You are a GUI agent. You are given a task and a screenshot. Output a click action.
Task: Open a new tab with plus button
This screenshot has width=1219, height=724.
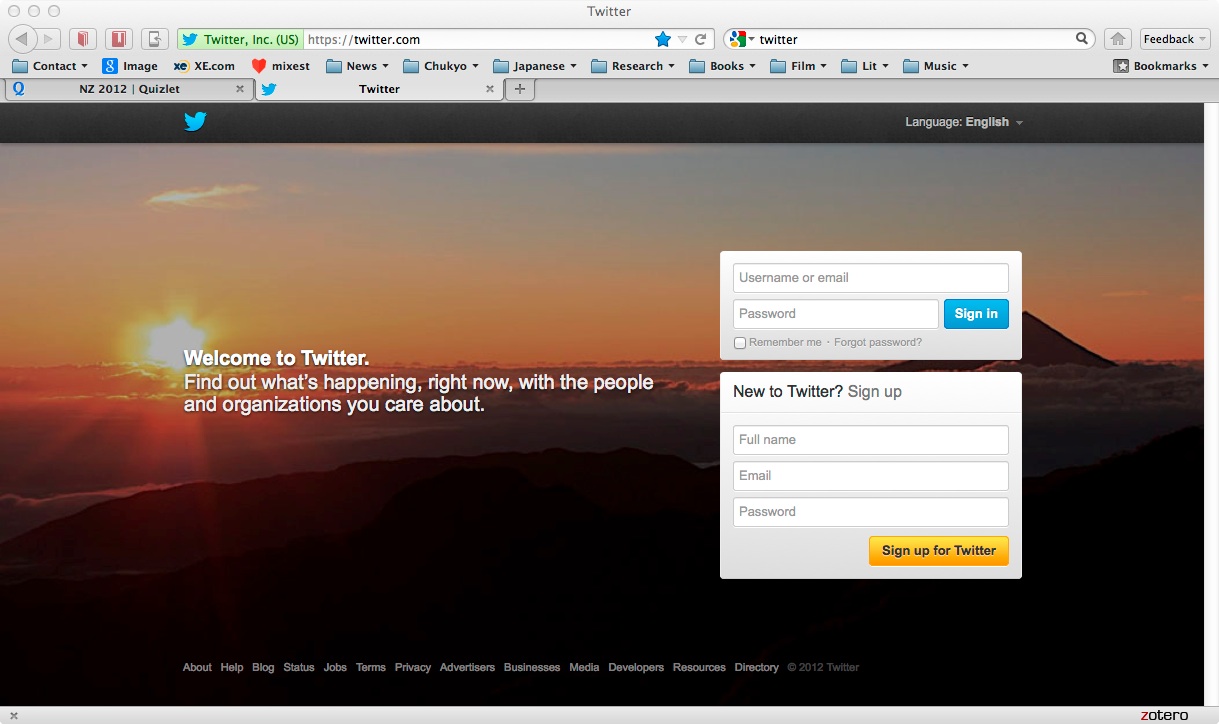tap(519, 89)
